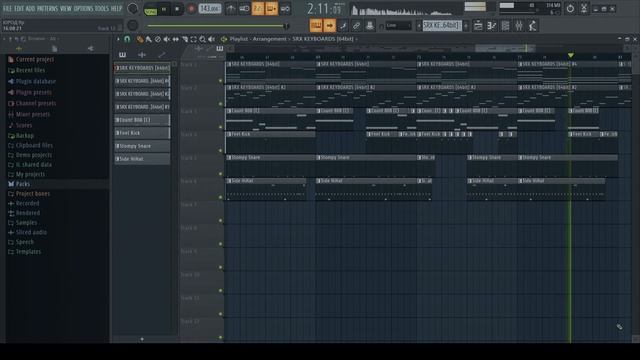The image size is (640, 360).
Task: Expand Samples folder in browser
Action: pyautogui.click(x=22, y=223)
